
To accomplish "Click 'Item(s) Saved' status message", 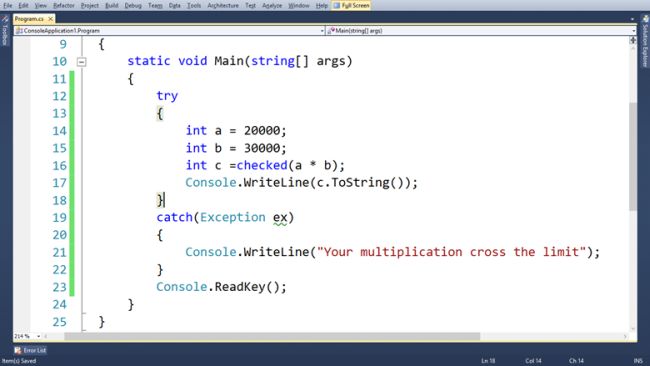I will click(19, 361).
